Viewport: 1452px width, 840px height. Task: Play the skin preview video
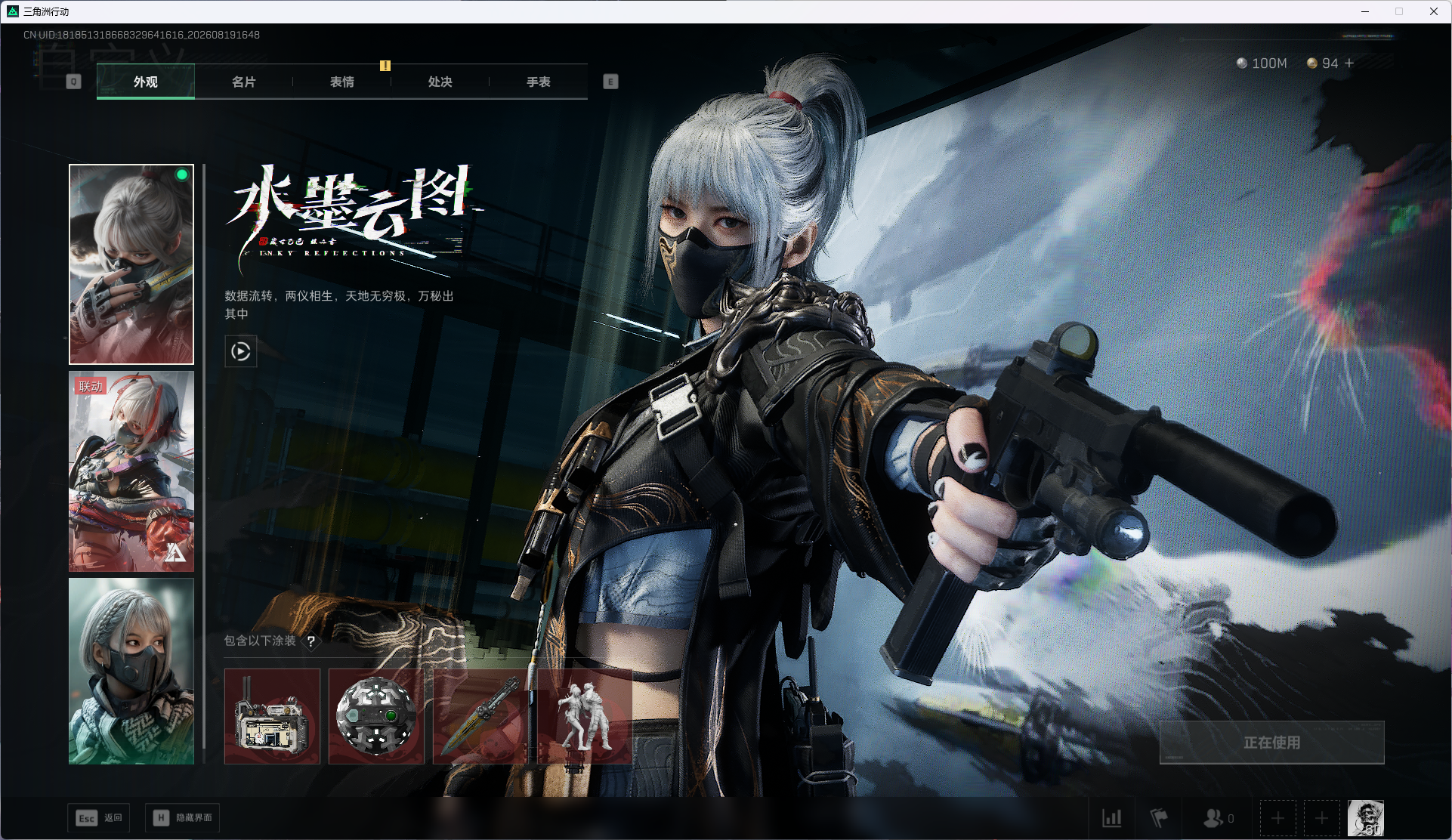pos(241,351)
